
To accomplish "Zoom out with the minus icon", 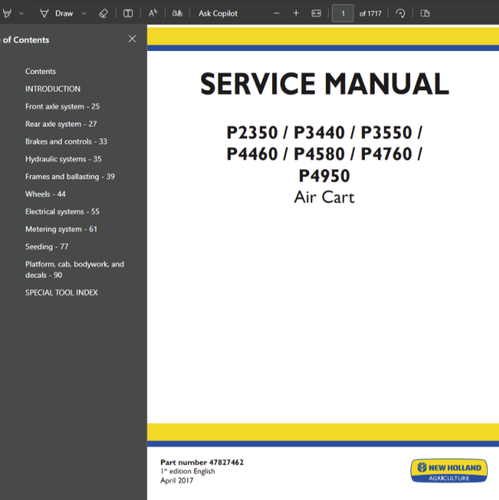I will 276,13.
